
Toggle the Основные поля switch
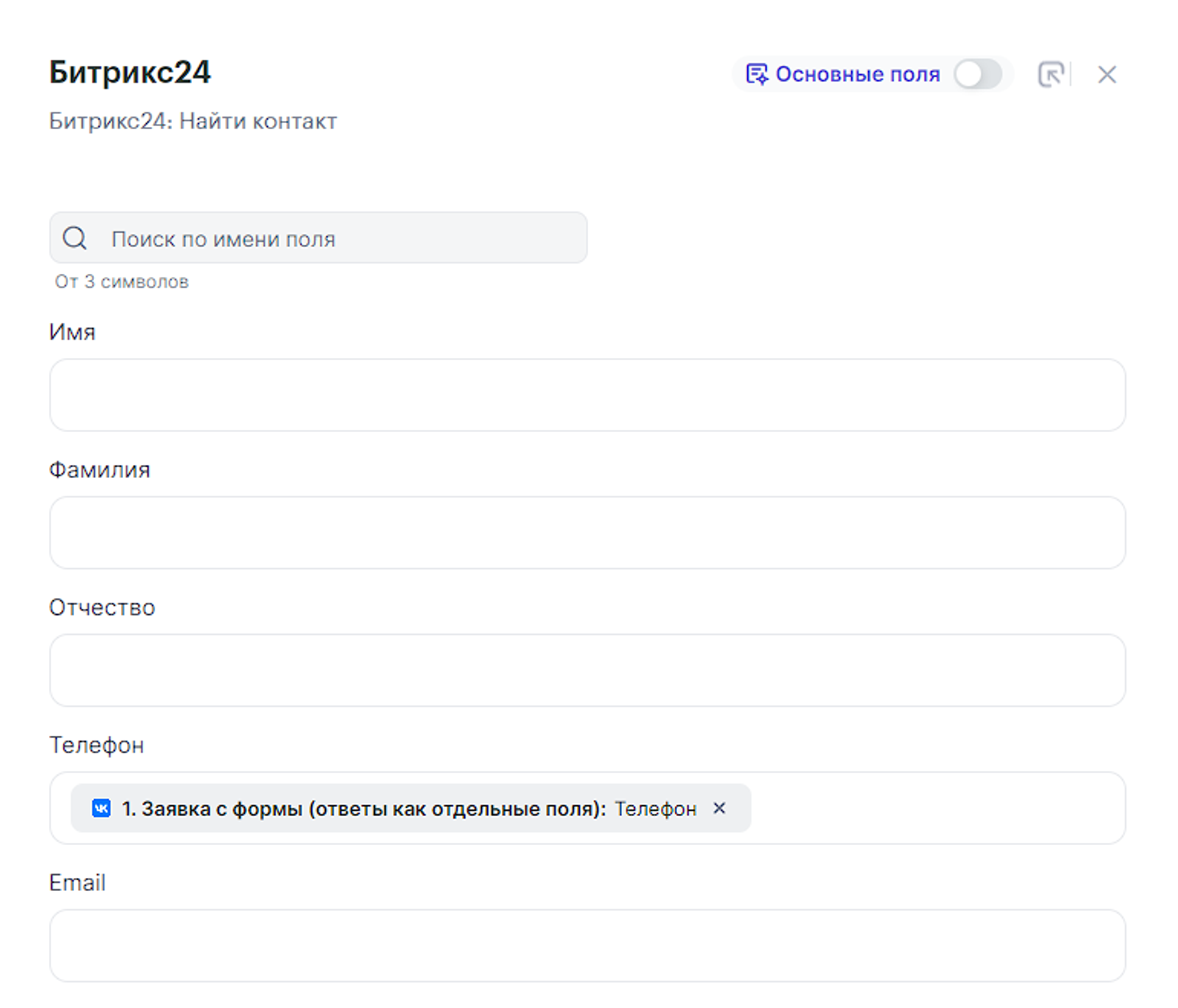(977, 74)
